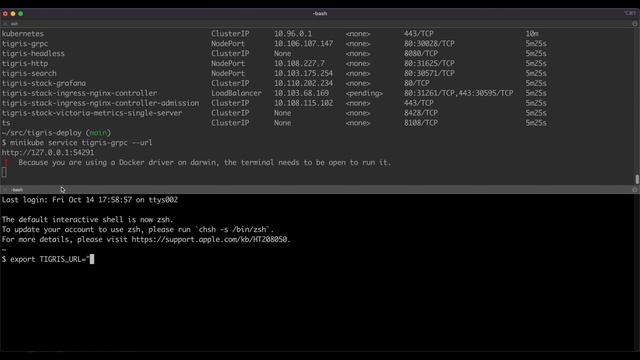Viewport: 640px width, 360px height.
Task: Click the 'tigris-grpc' service name in list
Action: pos(25,44)
